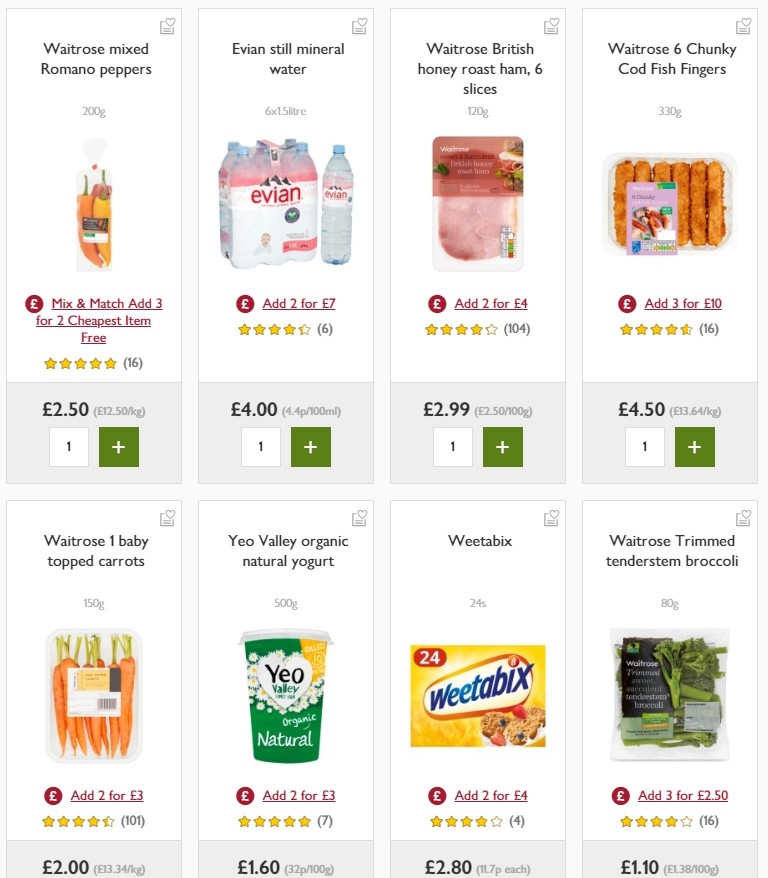Open the broccoli Add 3 for £2.50 offer
This screenshot has width=768, height=878.
[684, 795]
